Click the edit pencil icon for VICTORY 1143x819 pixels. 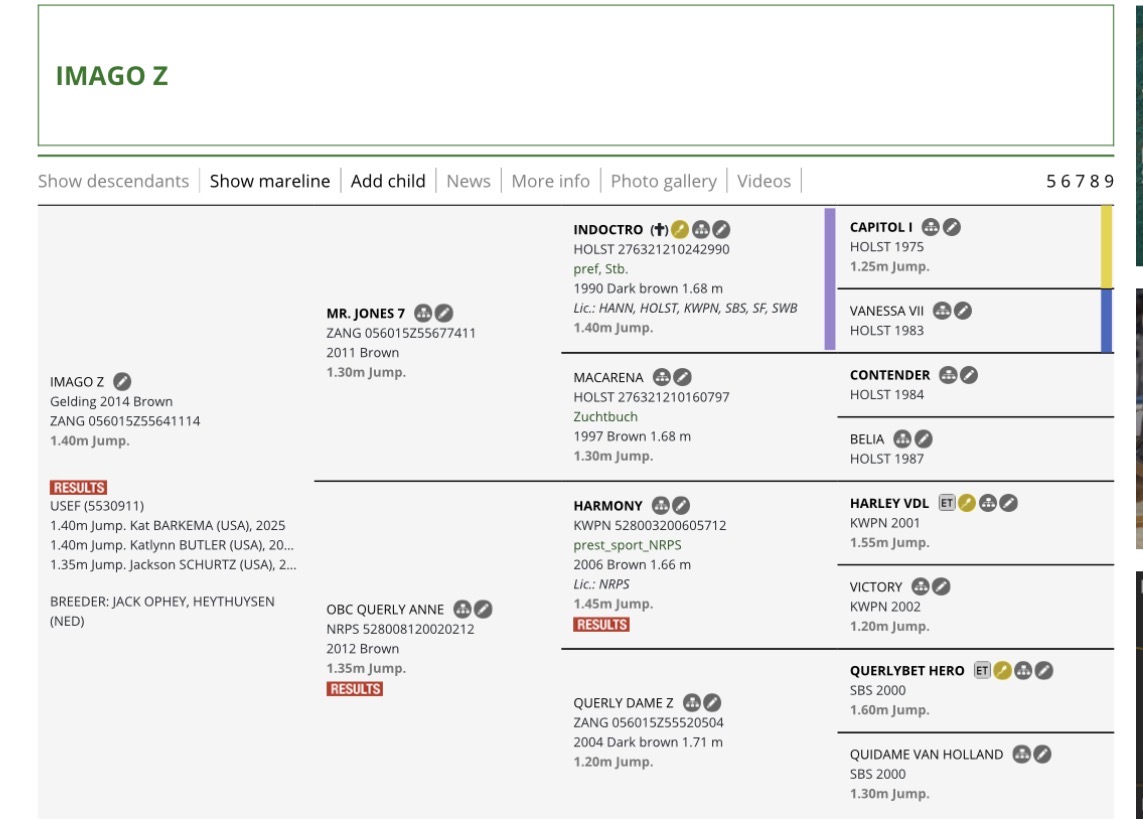coord(941,587)
